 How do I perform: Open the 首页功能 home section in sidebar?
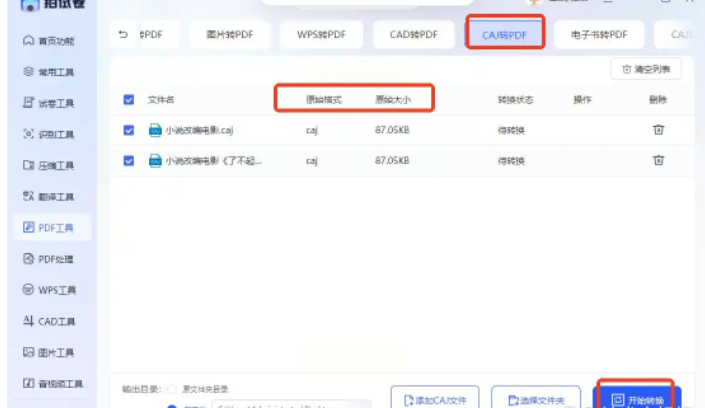tap(48, 41)
